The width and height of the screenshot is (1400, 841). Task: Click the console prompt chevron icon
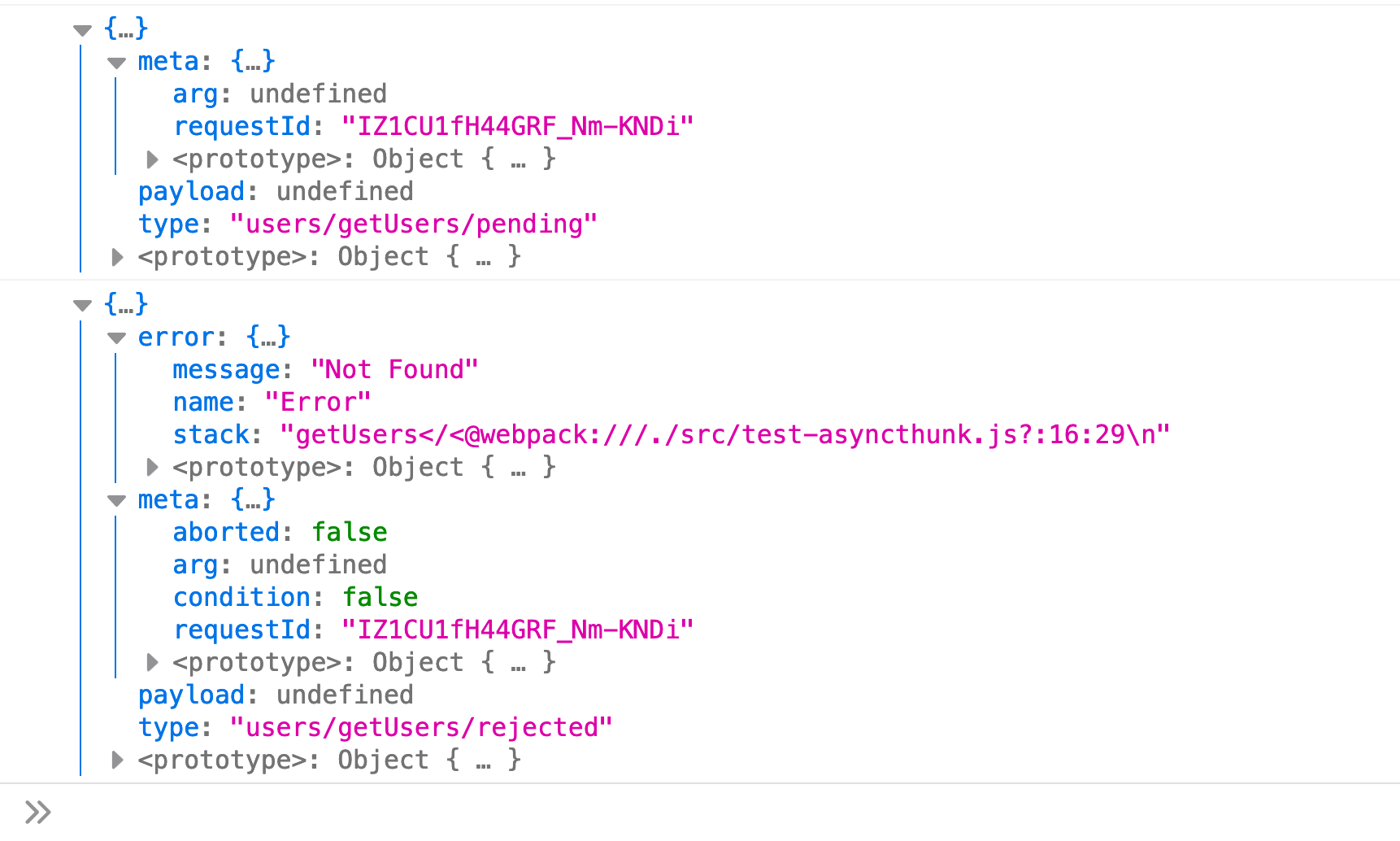(37, 813)
